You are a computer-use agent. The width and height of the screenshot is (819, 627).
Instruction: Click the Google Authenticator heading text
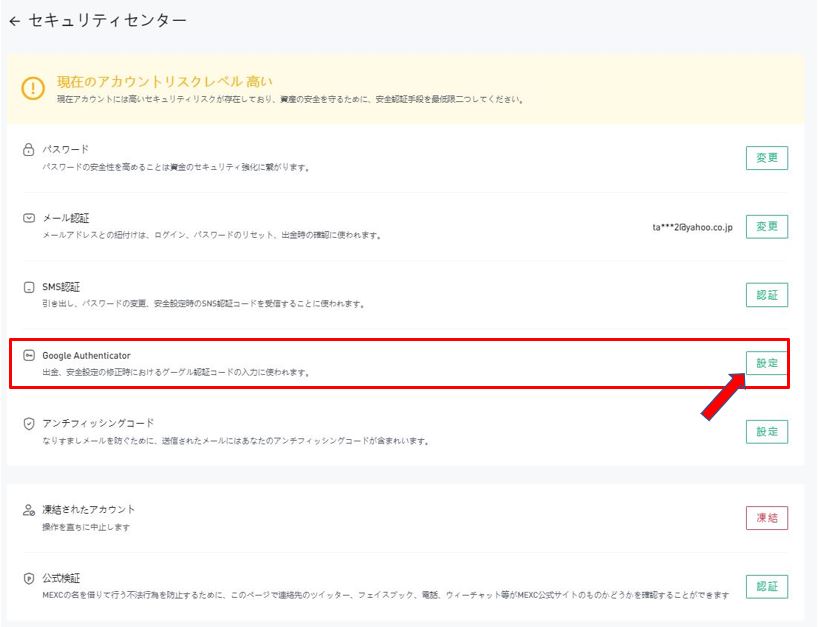point(86,355)
